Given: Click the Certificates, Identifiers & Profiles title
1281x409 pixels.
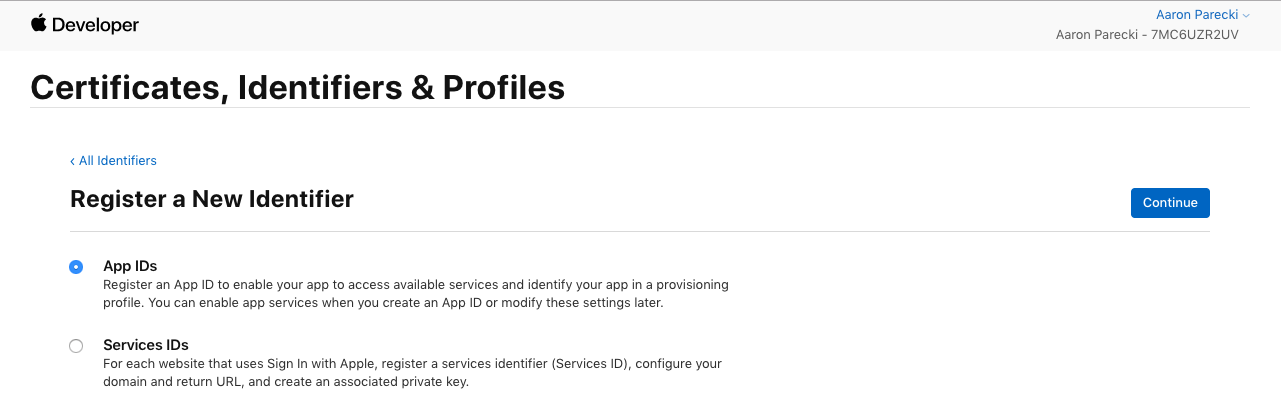Looking at the screenshot, I should click(x=297, y=87).
